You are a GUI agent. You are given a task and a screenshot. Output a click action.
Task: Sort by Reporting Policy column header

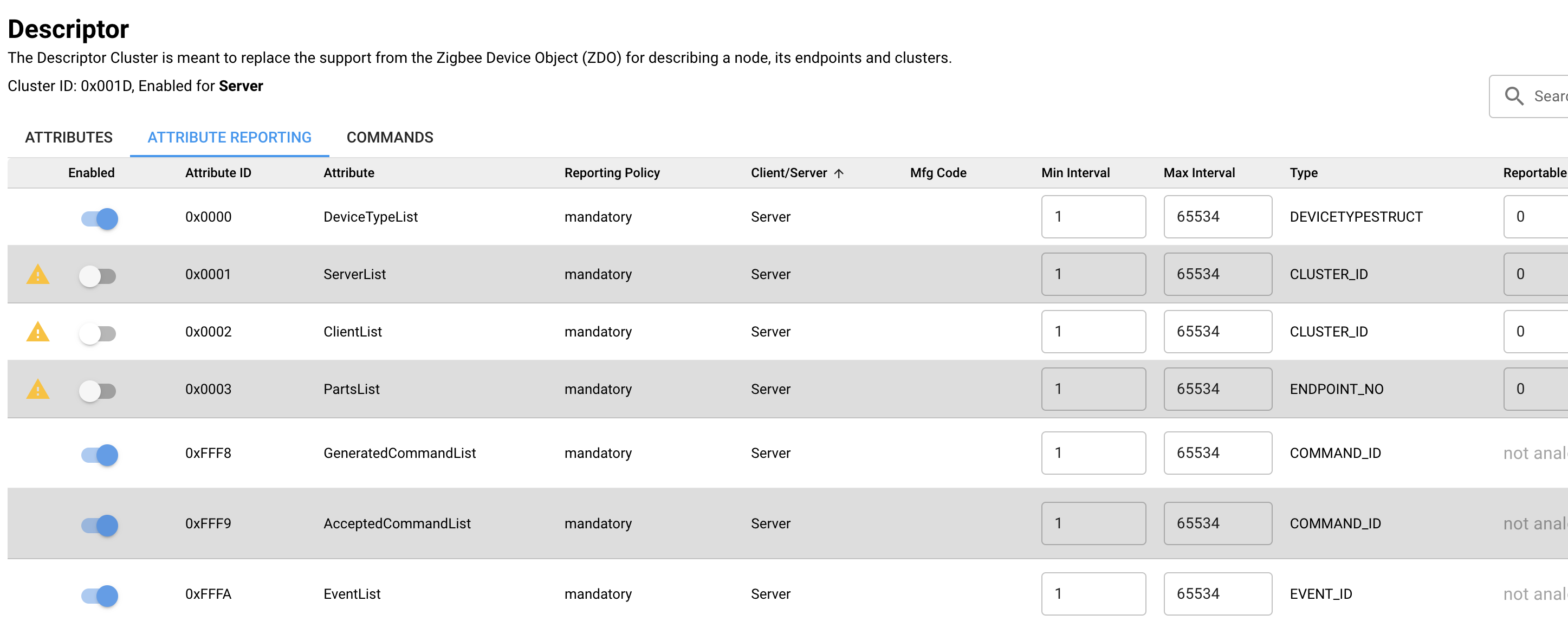tap(612, 173)
